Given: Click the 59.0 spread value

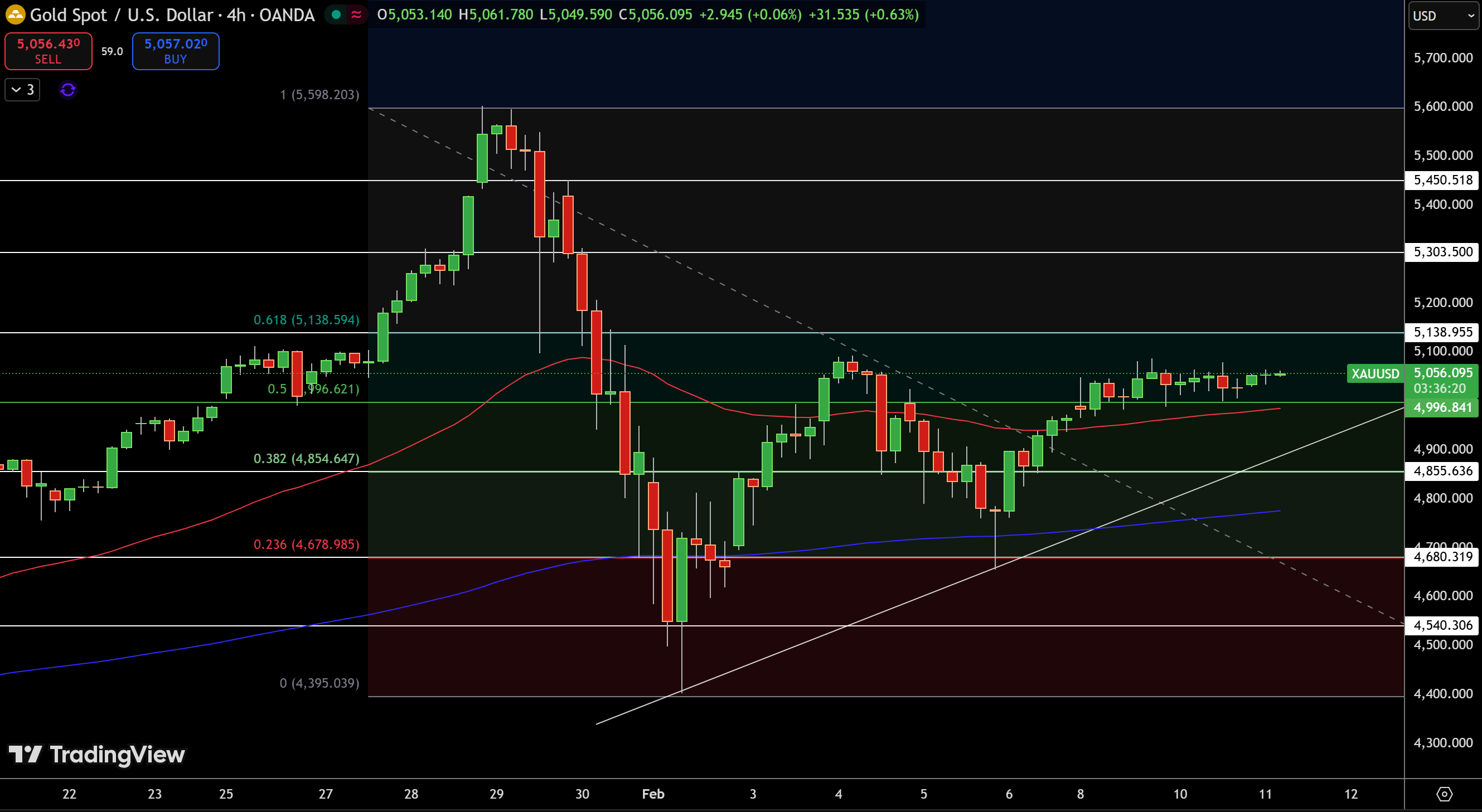Looking at the screenshot, I should (x=112, y=51).
